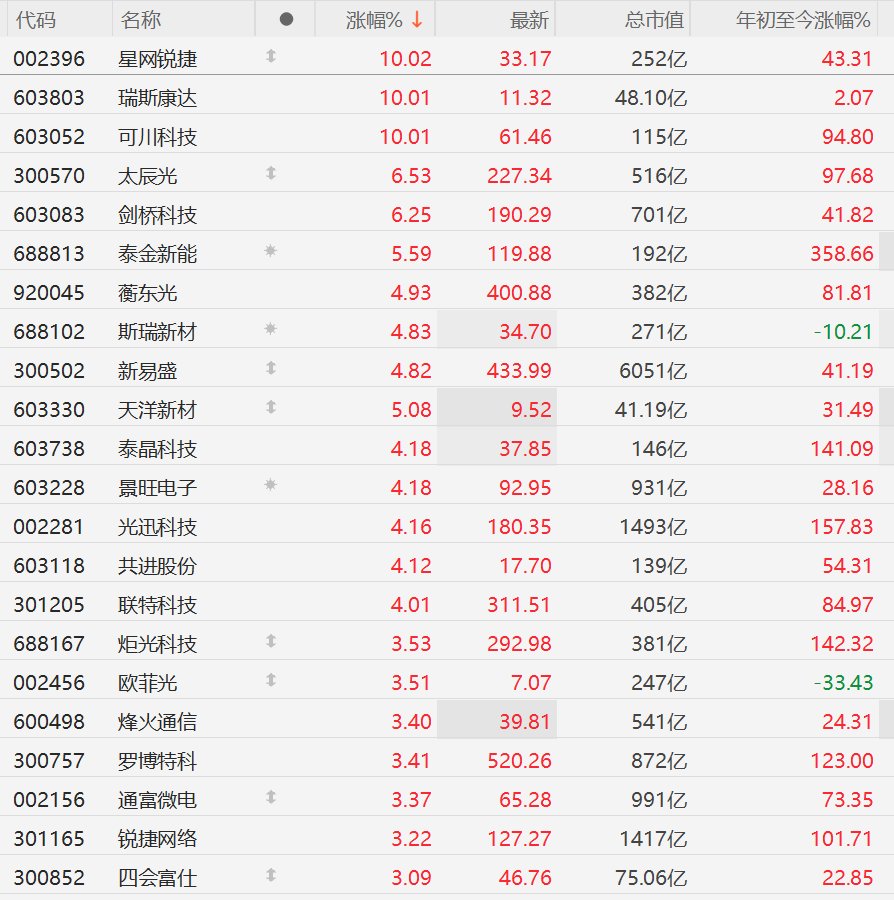Screen dimensions: 894x900
Task: Click market cap 701亿
Action: point(659,215)
